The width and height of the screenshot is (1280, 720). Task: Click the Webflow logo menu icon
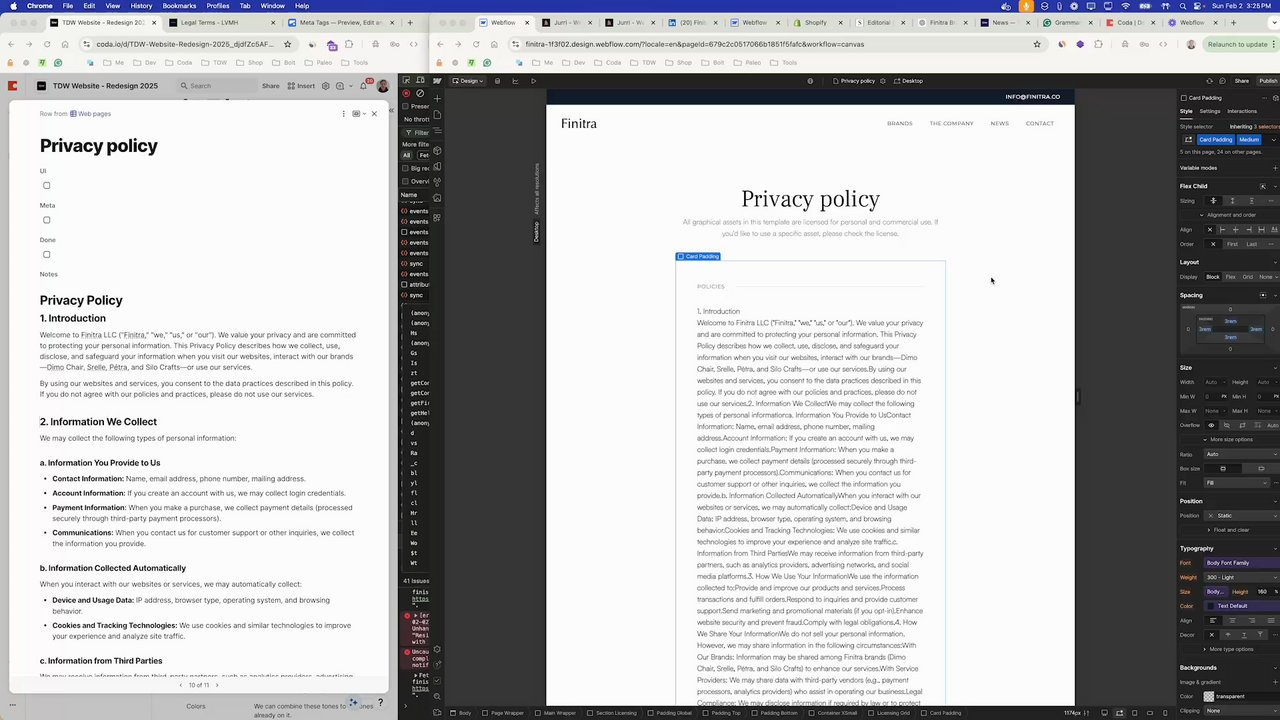(437, 81)
